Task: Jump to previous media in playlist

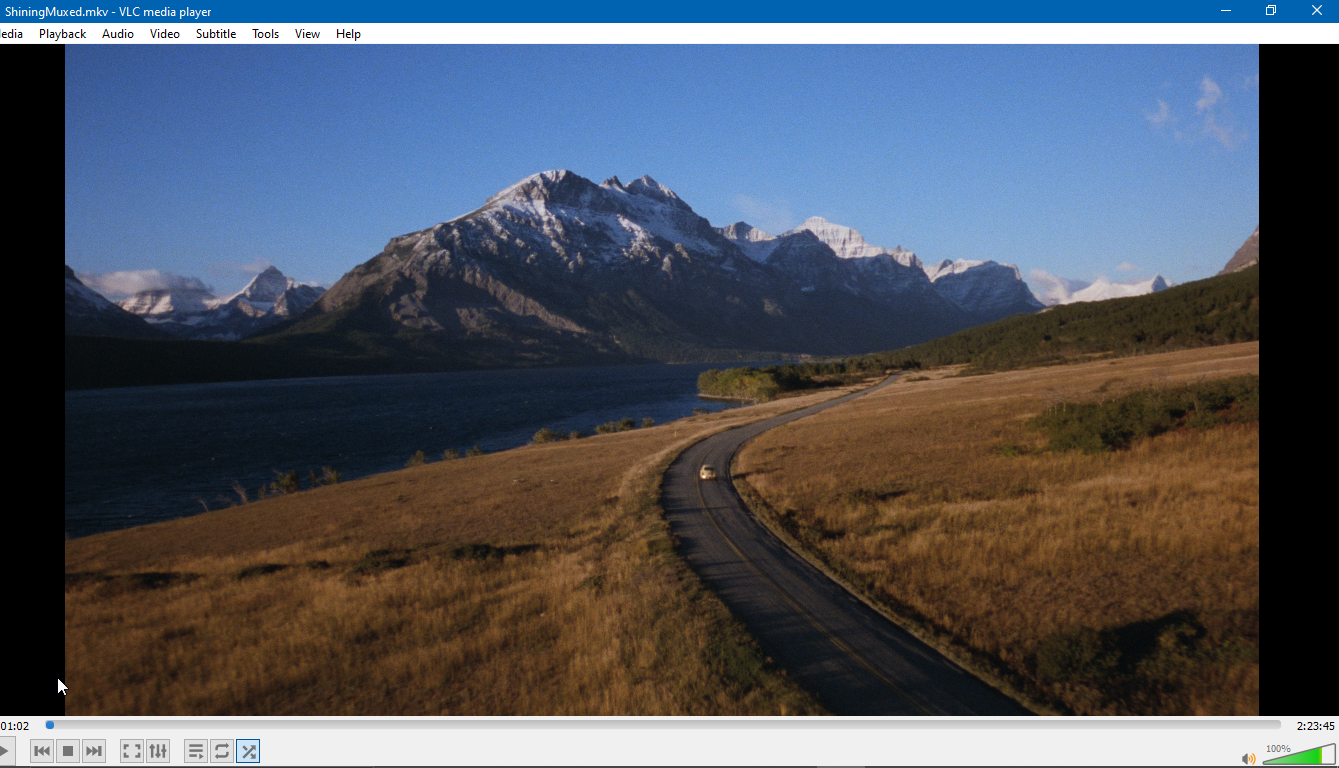Action: (x=42, y=751)
